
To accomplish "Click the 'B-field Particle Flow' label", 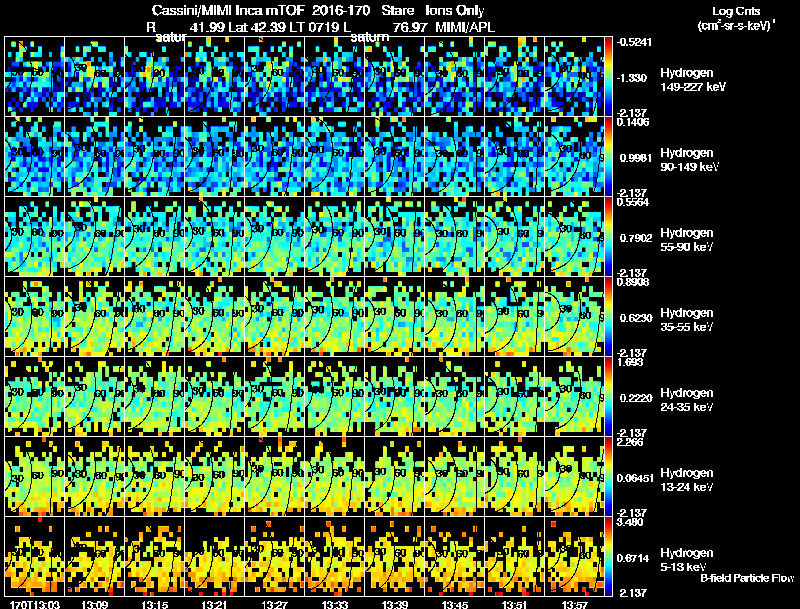I will click(747, 578).
